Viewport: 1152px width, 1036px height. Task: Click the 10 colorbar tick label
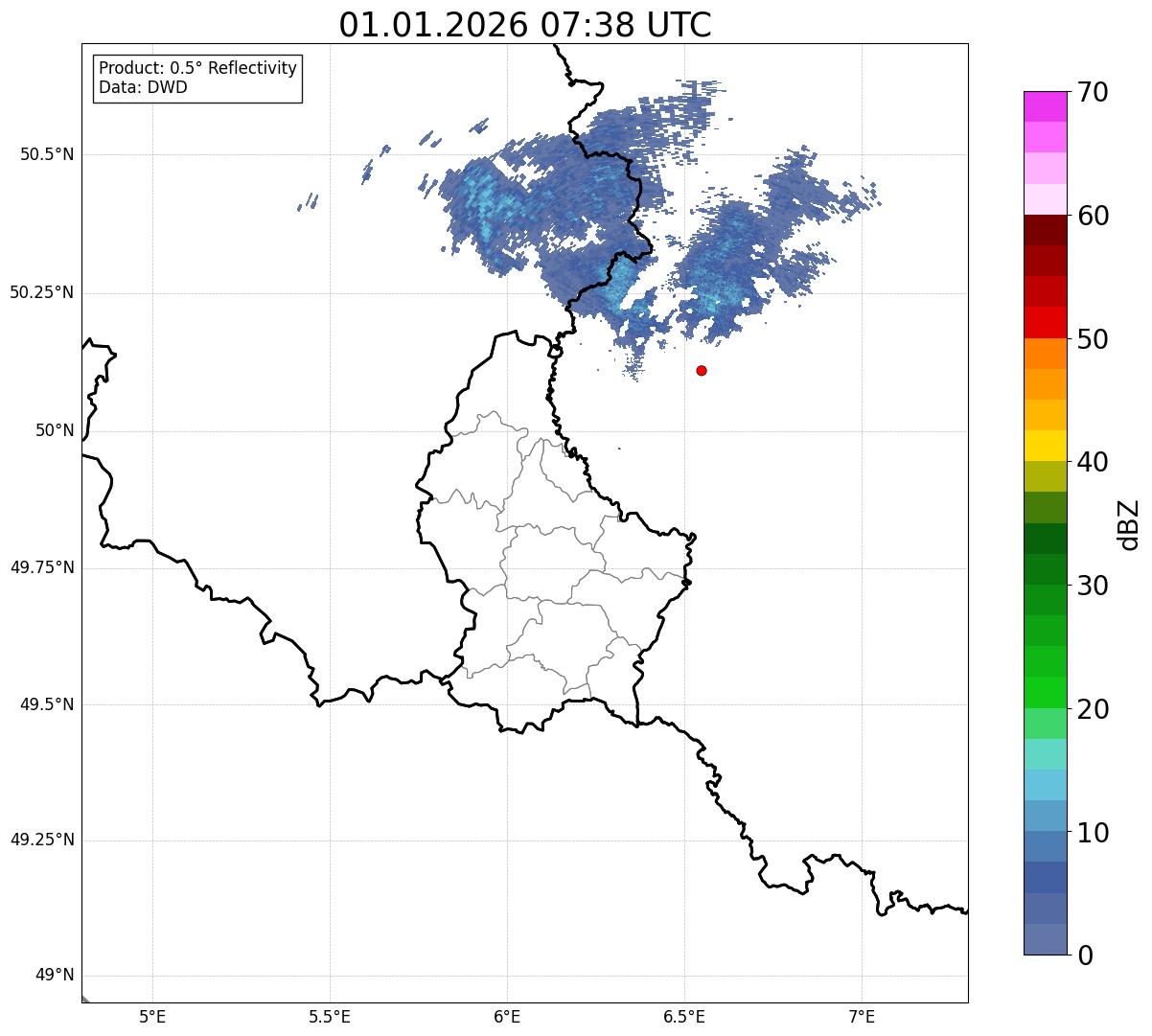coord(1092,832)
